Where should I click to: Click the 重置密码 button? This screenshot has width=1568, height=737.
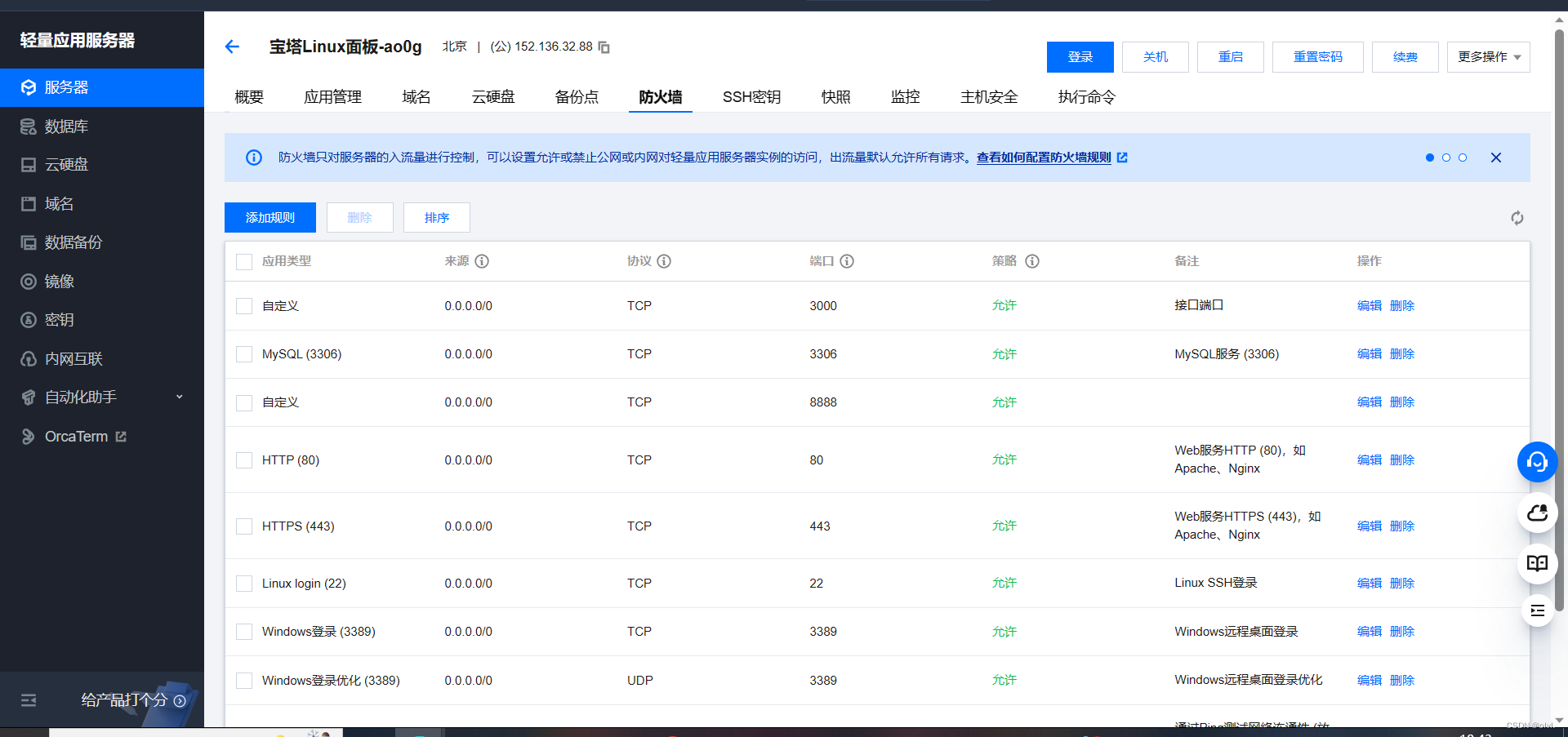[x=1318, y=57]
